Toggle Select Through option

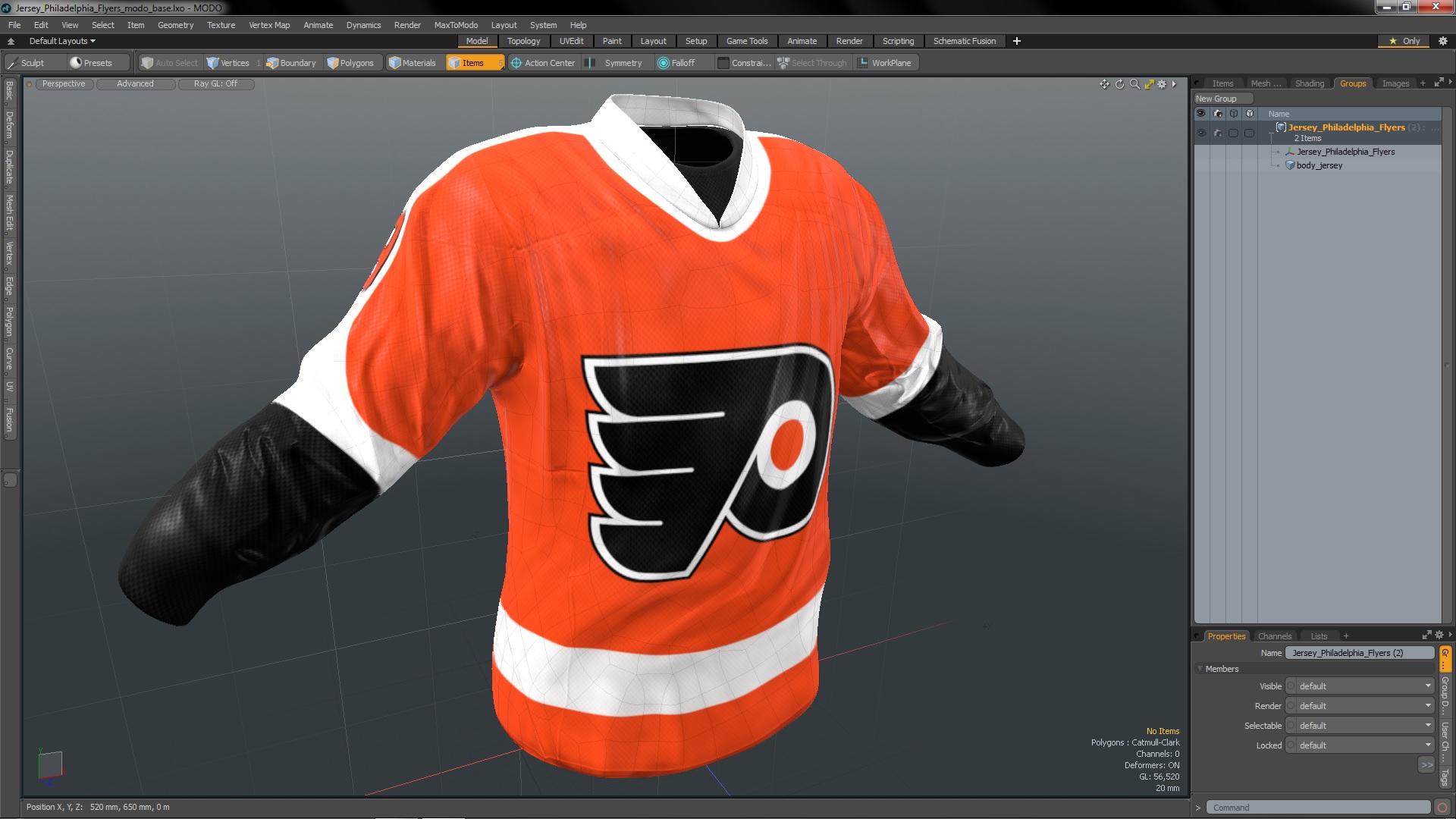(x=812, y=63)
